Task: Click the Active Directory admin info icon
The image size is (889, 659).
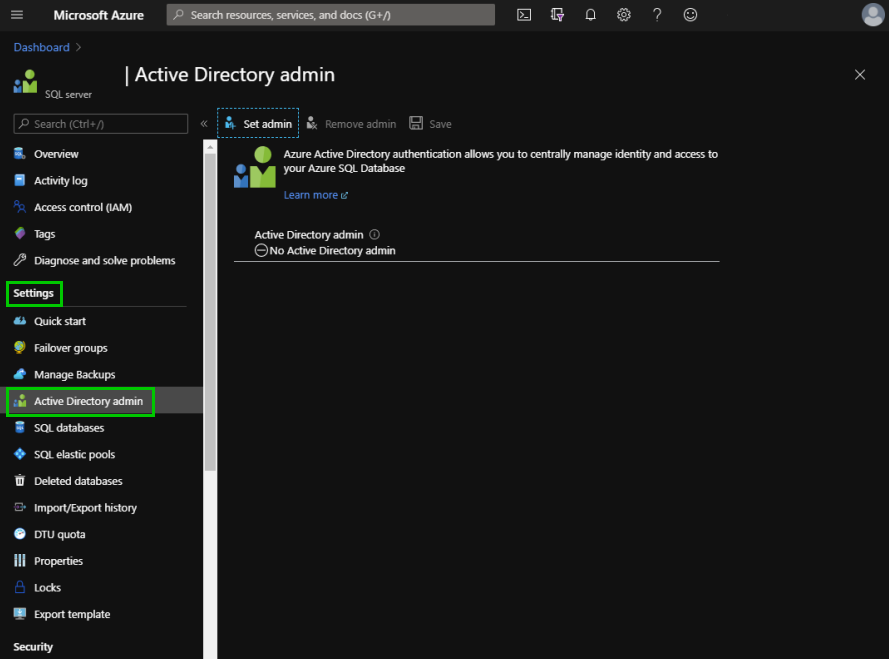Action: pyautogui.click(x=374, y=234)
